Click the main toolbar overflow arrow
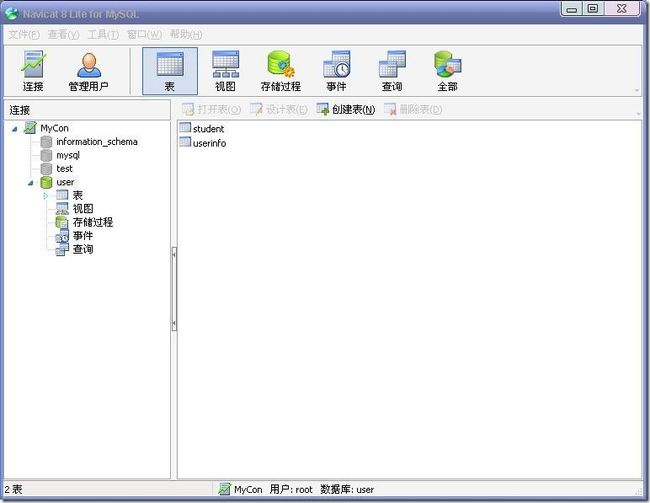Screen dimensions: 650x503 pyautogui.click(x=637, y=90)
